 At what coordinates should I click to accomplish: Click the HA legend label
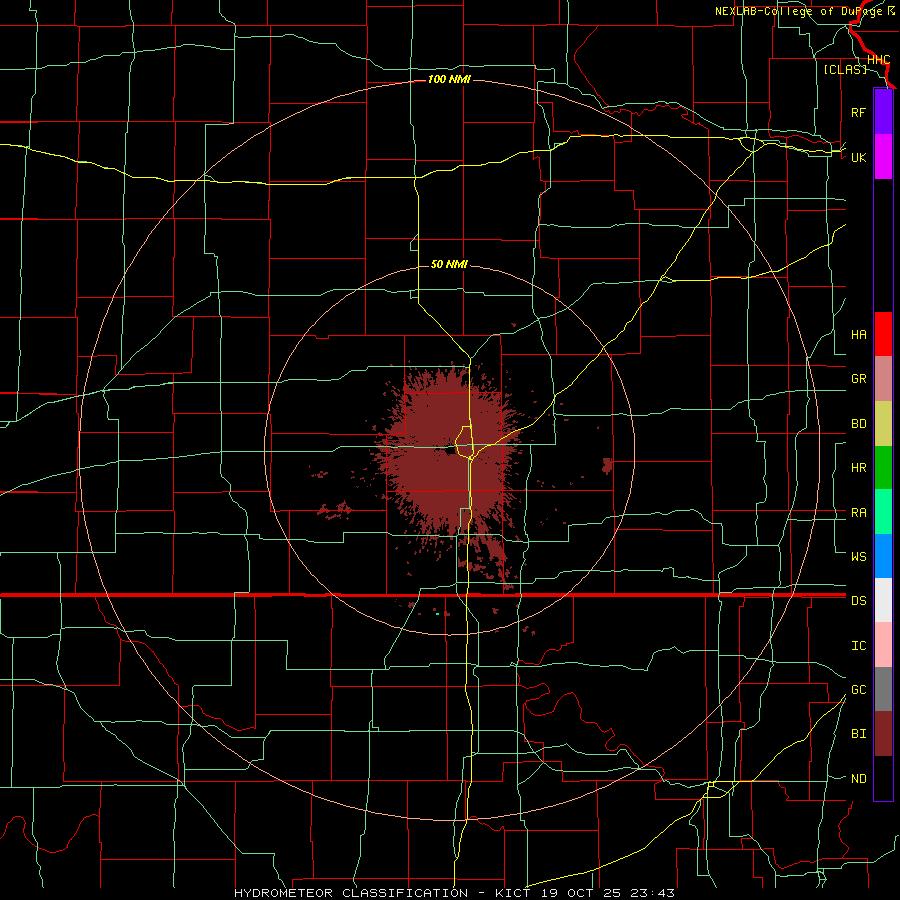pyautogui.click(x=858, y=335)
